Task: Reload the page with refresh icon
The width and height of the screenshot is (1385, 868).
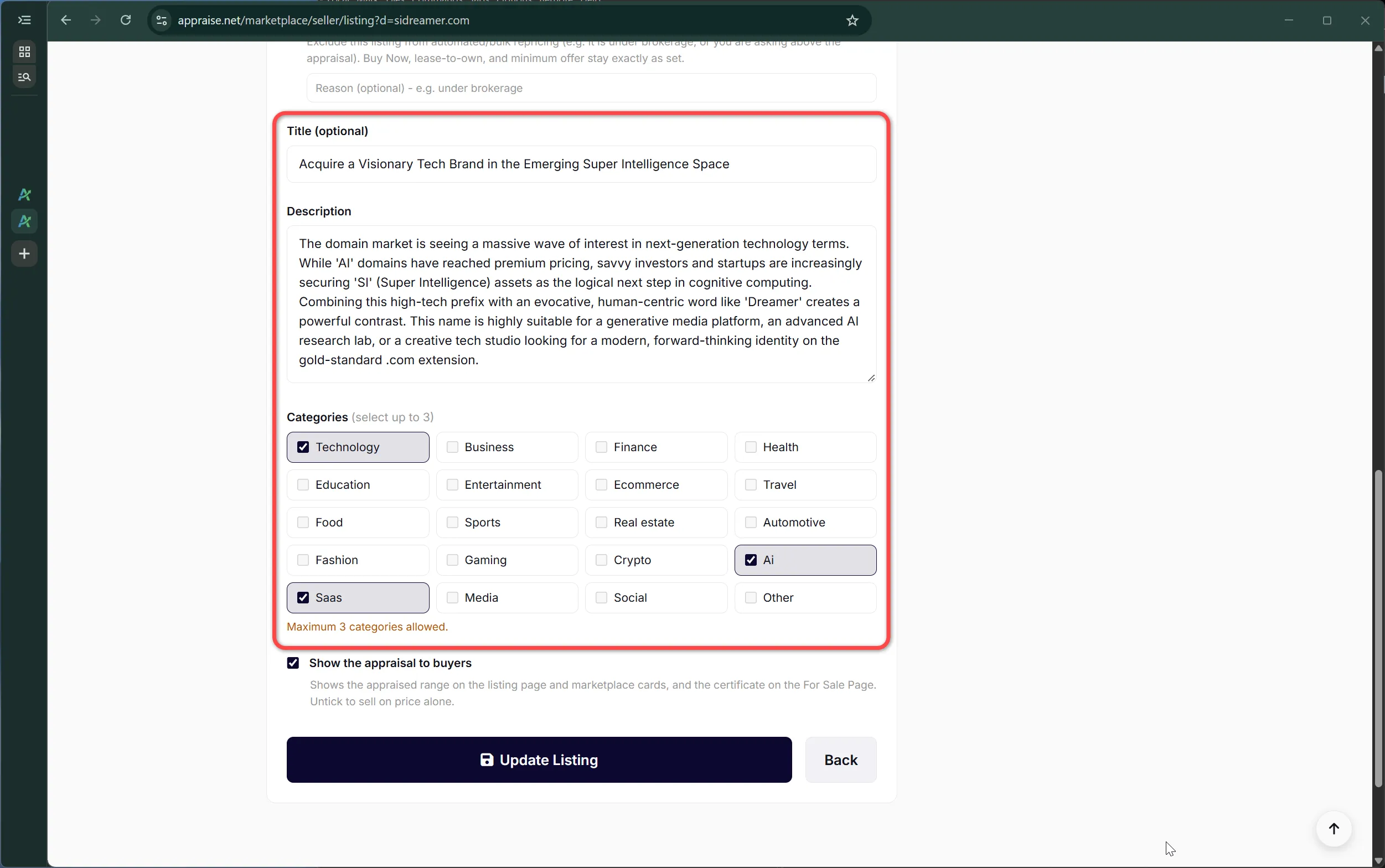Action: (126, 20)
